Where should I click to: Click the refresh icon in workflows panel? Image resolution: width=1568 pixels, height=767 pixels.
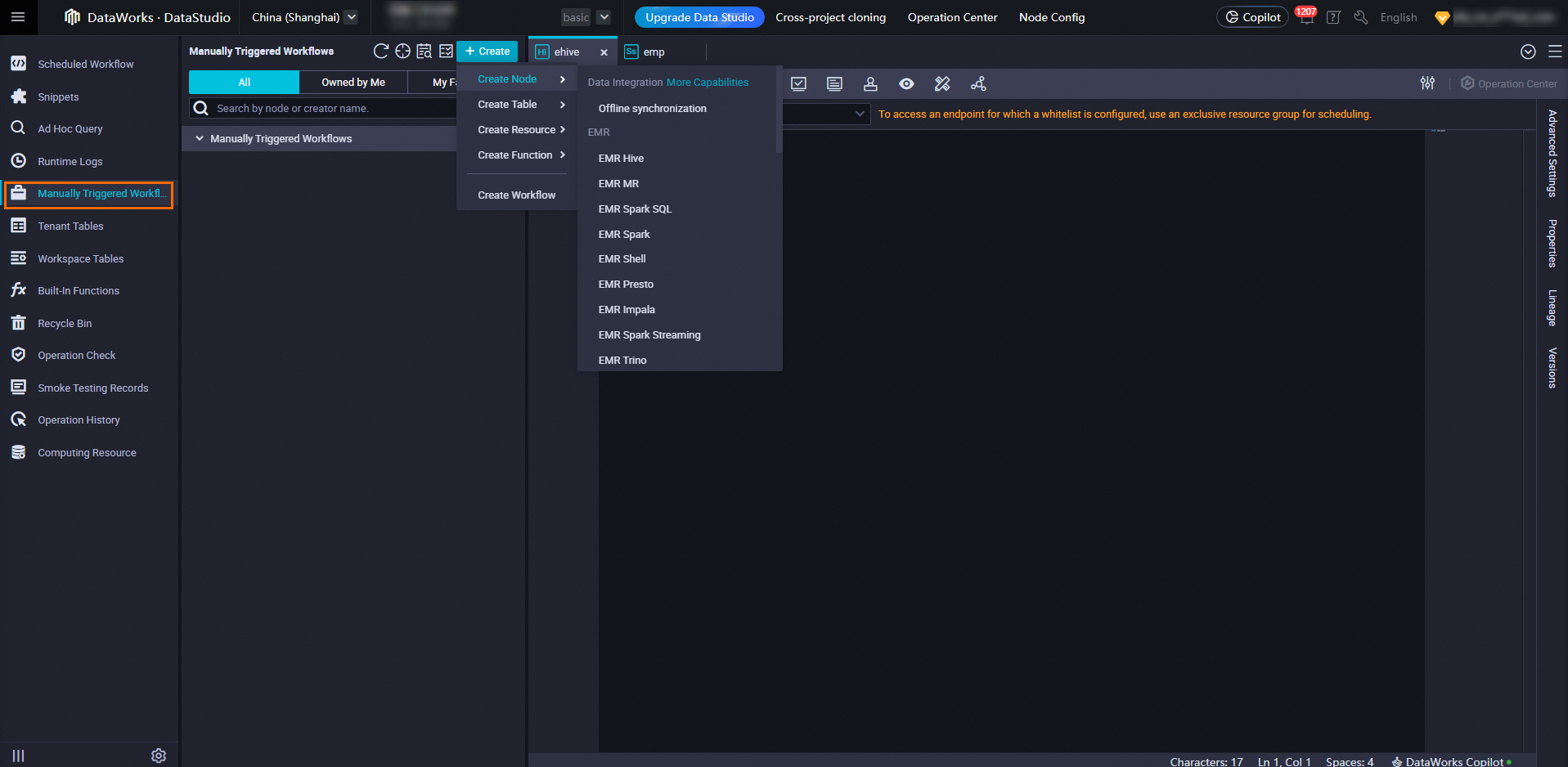click(x=380, y=52)
